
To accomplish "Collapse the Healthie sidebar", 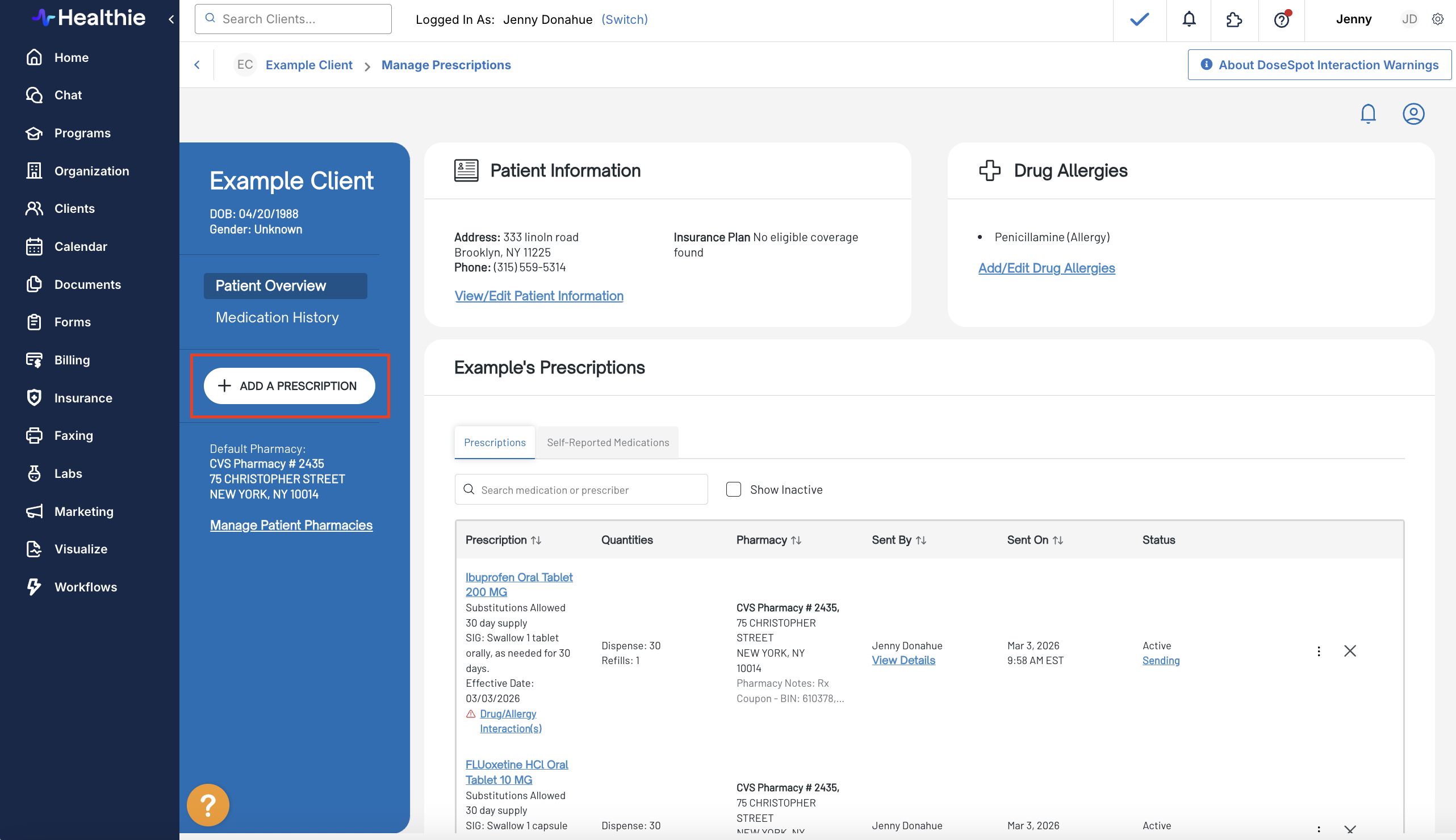I will [171, 19].
